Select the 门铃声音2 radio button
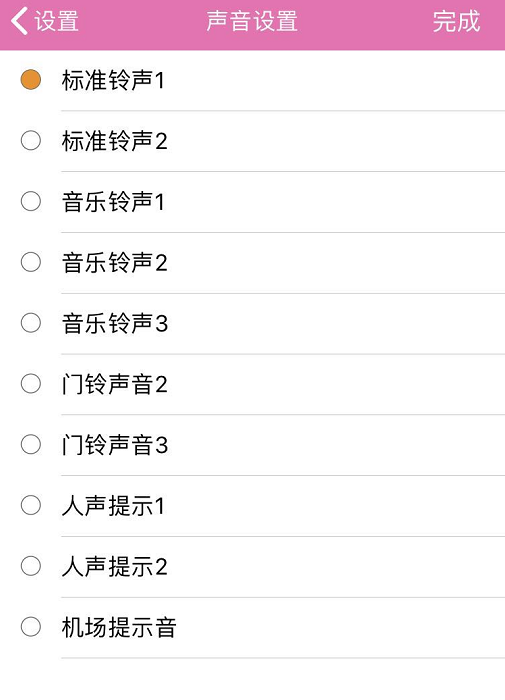Screen dimensions: 505x700 [31, 383]
